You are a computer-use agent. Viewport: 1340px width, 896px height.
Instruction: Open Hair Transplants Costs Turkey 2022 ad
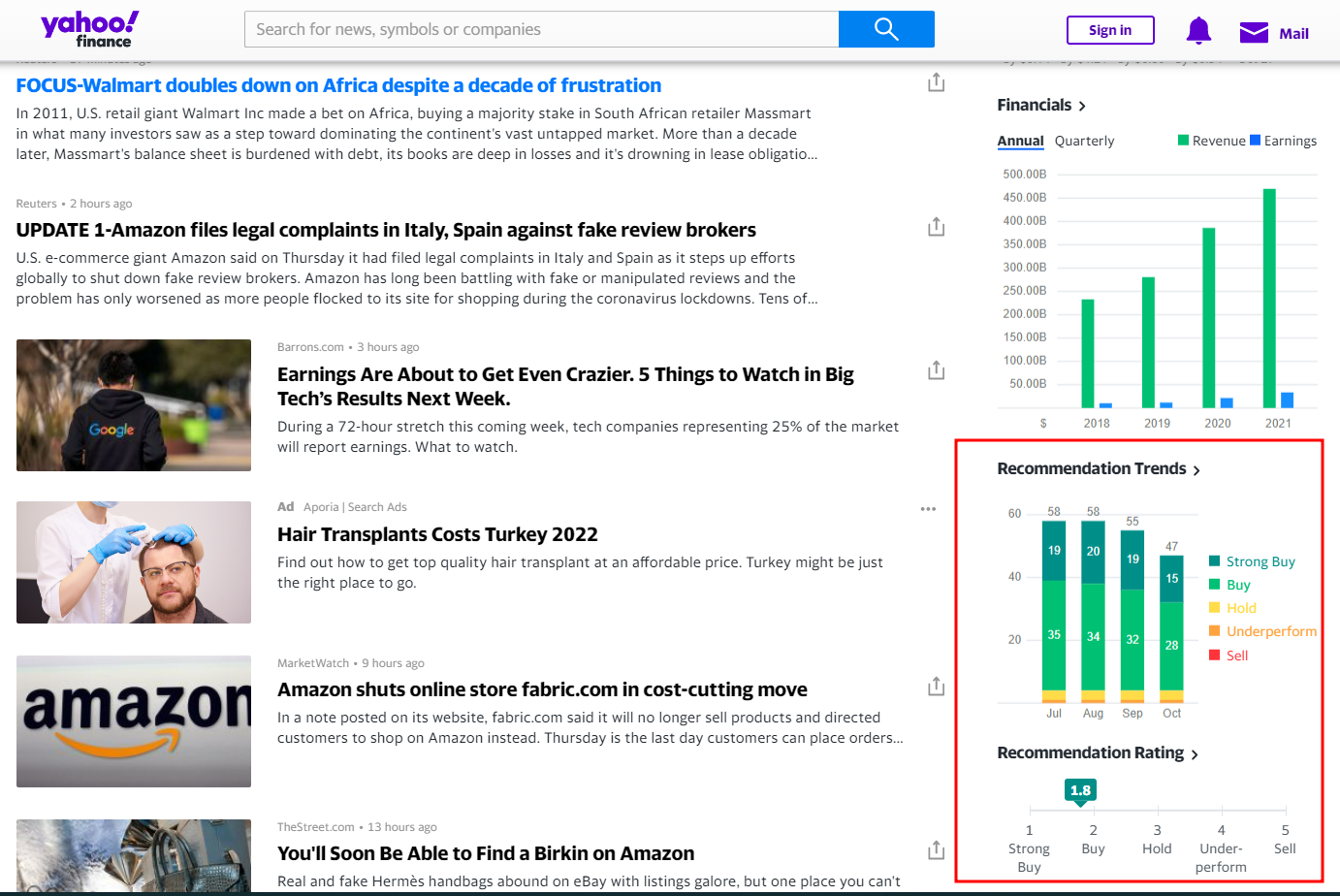click(x=437, y=534)
